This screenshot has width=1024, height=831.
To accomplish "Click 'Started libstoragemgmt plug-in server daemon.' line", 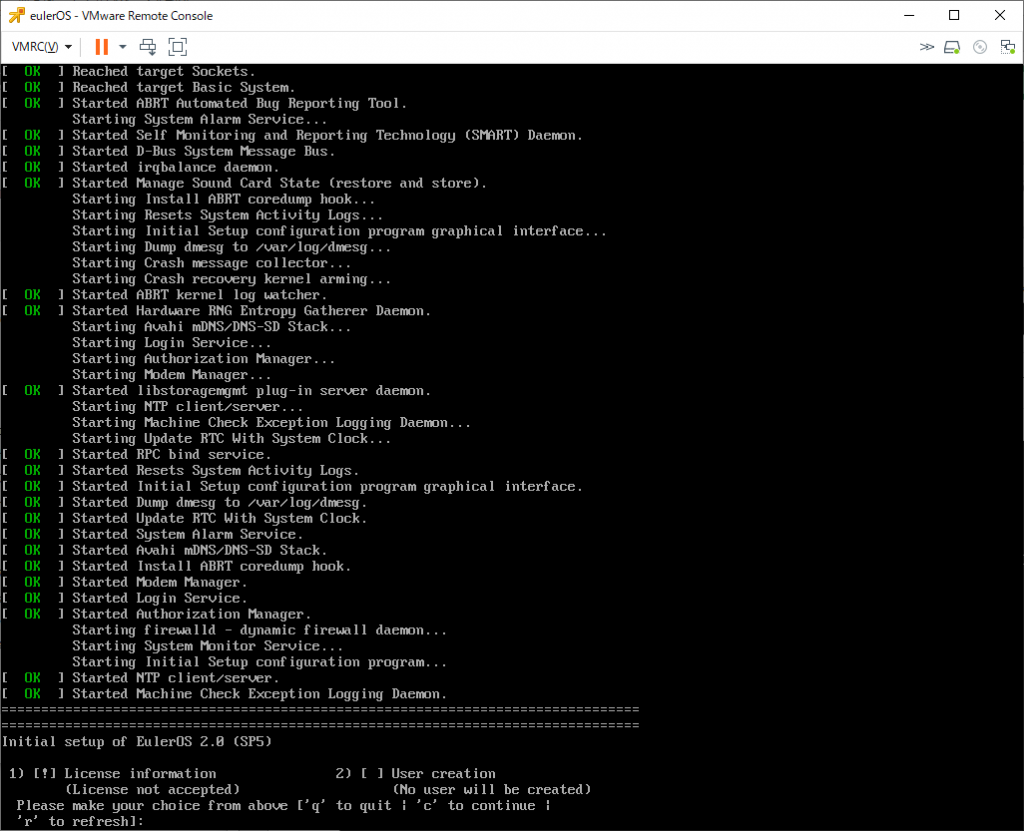I will pos(251,391).
